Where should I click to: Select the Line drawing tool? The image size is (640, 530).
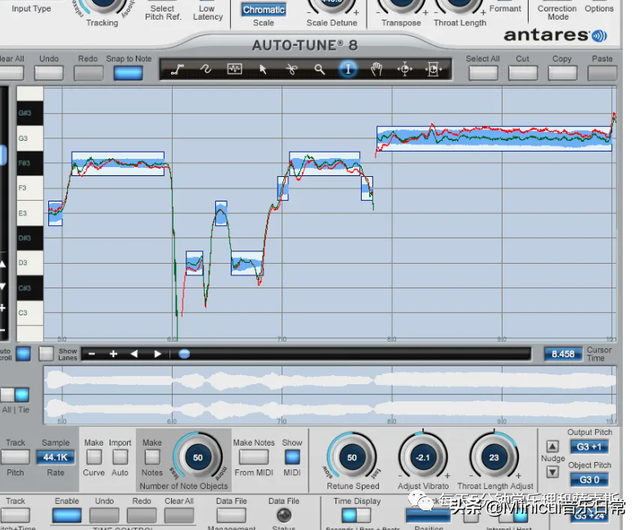click(177, 70)
